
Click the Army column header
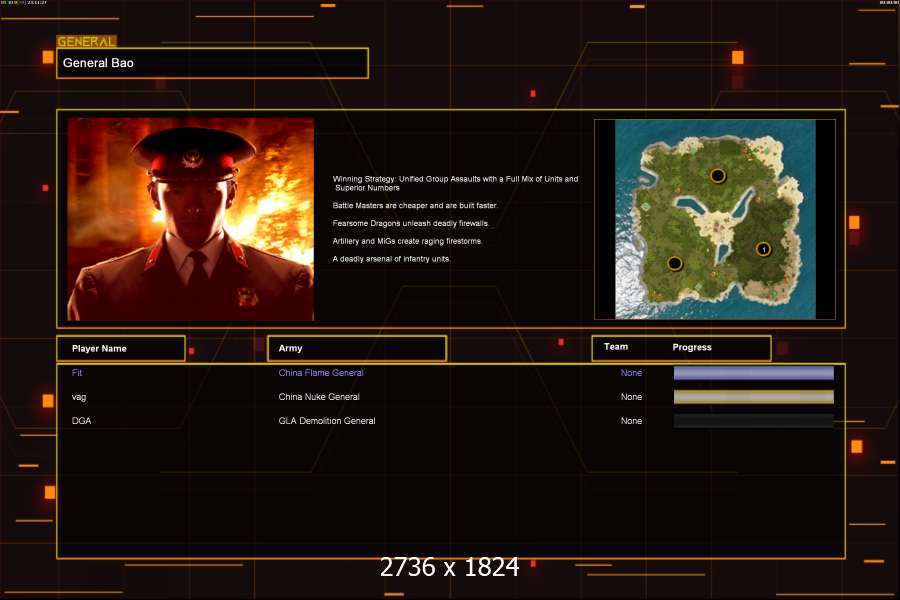point(357,349)
